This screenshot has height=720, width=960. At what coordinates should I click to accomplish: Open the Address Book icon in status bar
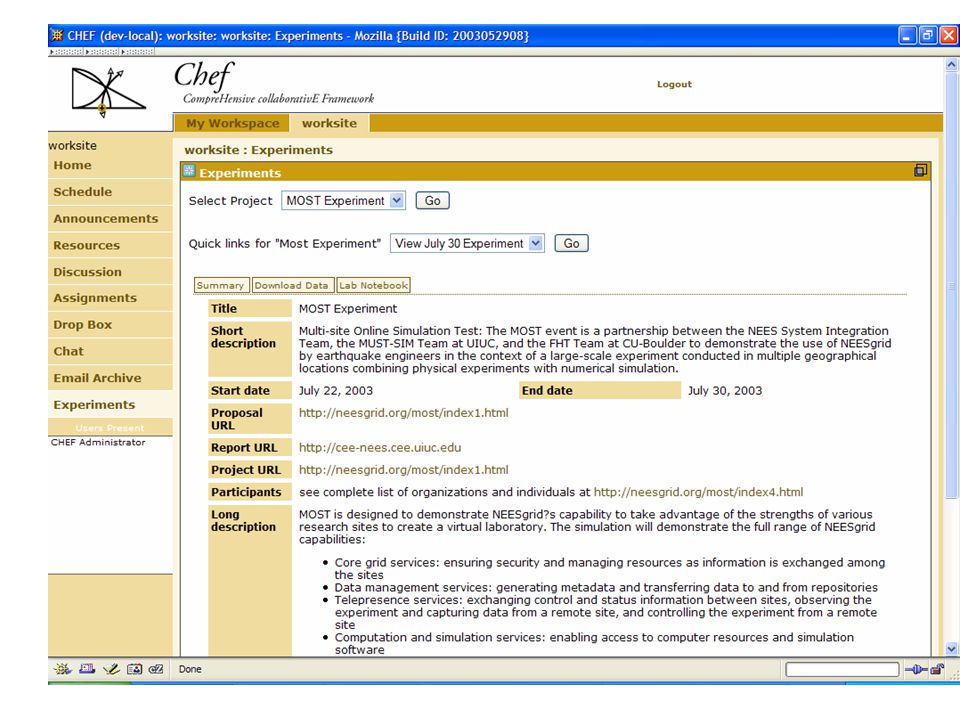[x=134, y=669]
